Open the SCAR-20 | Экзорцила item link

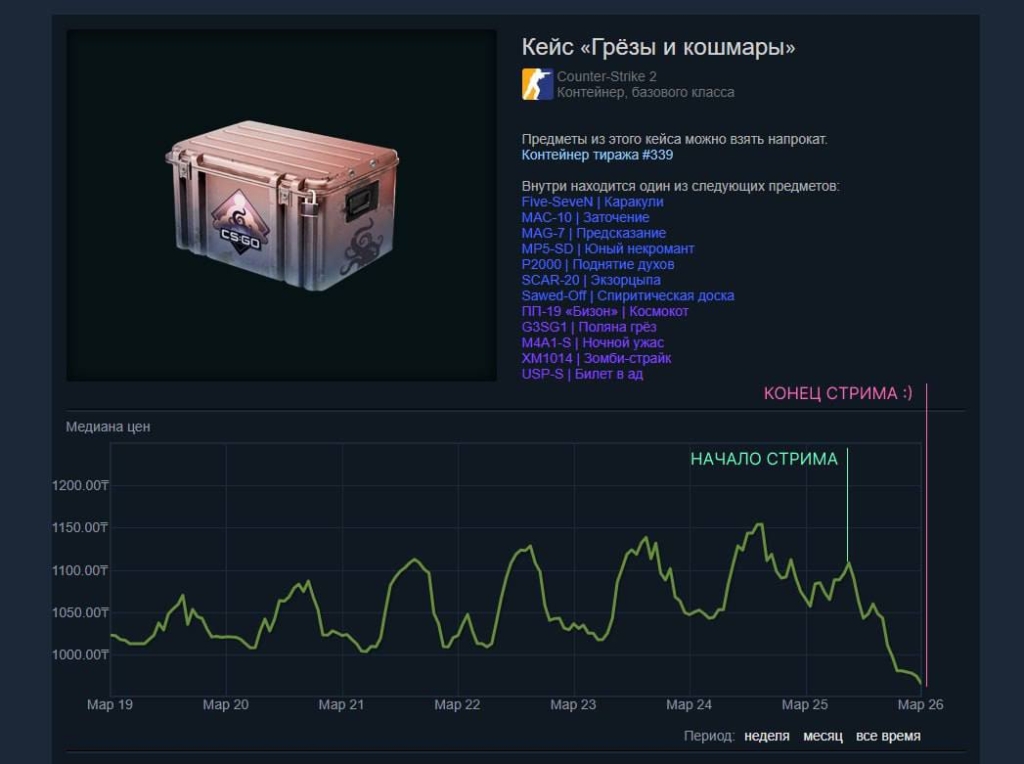coord(590,280)
